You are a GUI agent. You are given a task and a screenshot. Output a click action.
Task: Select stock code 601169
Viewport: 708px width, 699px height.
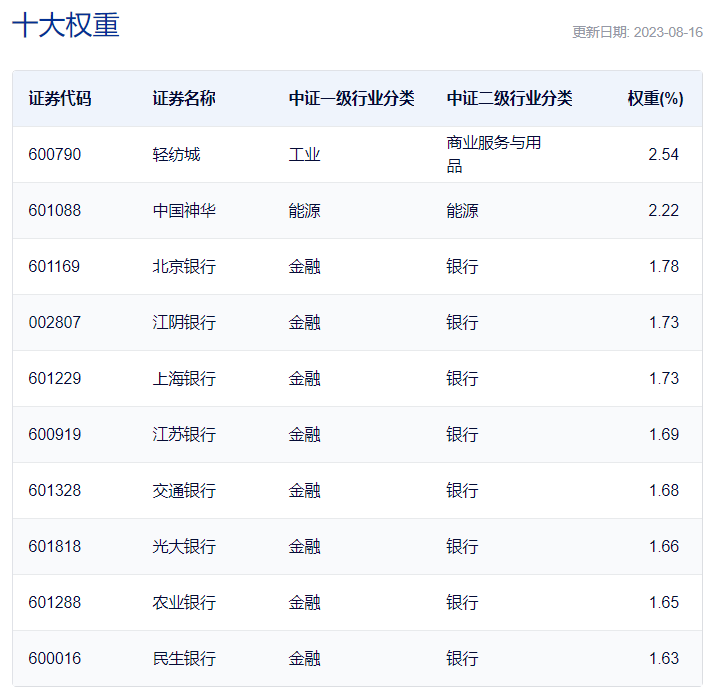[54, 266]
